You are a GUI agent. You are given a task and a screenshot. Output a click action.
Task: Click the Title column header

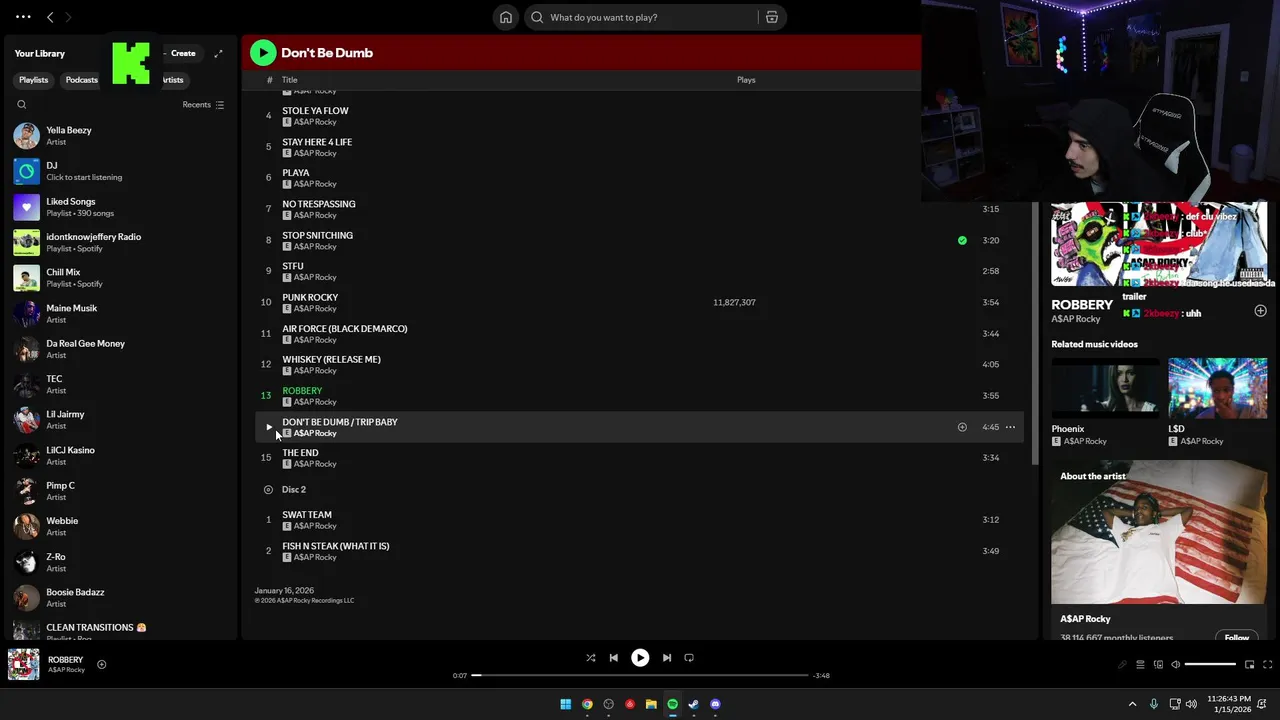point(289,80)
